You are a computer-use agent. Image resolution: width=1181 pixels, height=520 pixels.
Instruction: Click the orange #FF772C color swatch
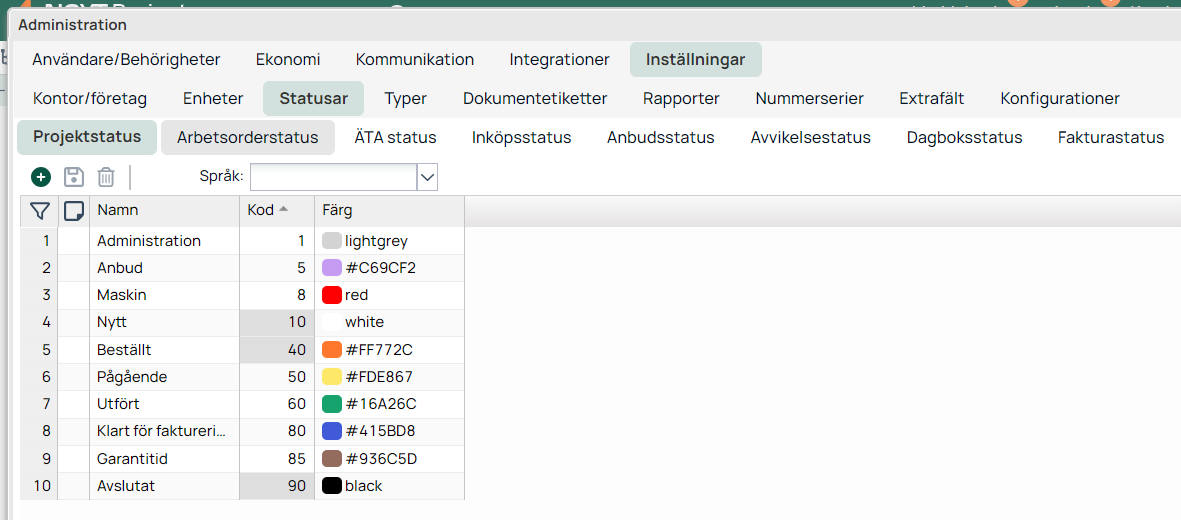[x=332, y=350]
